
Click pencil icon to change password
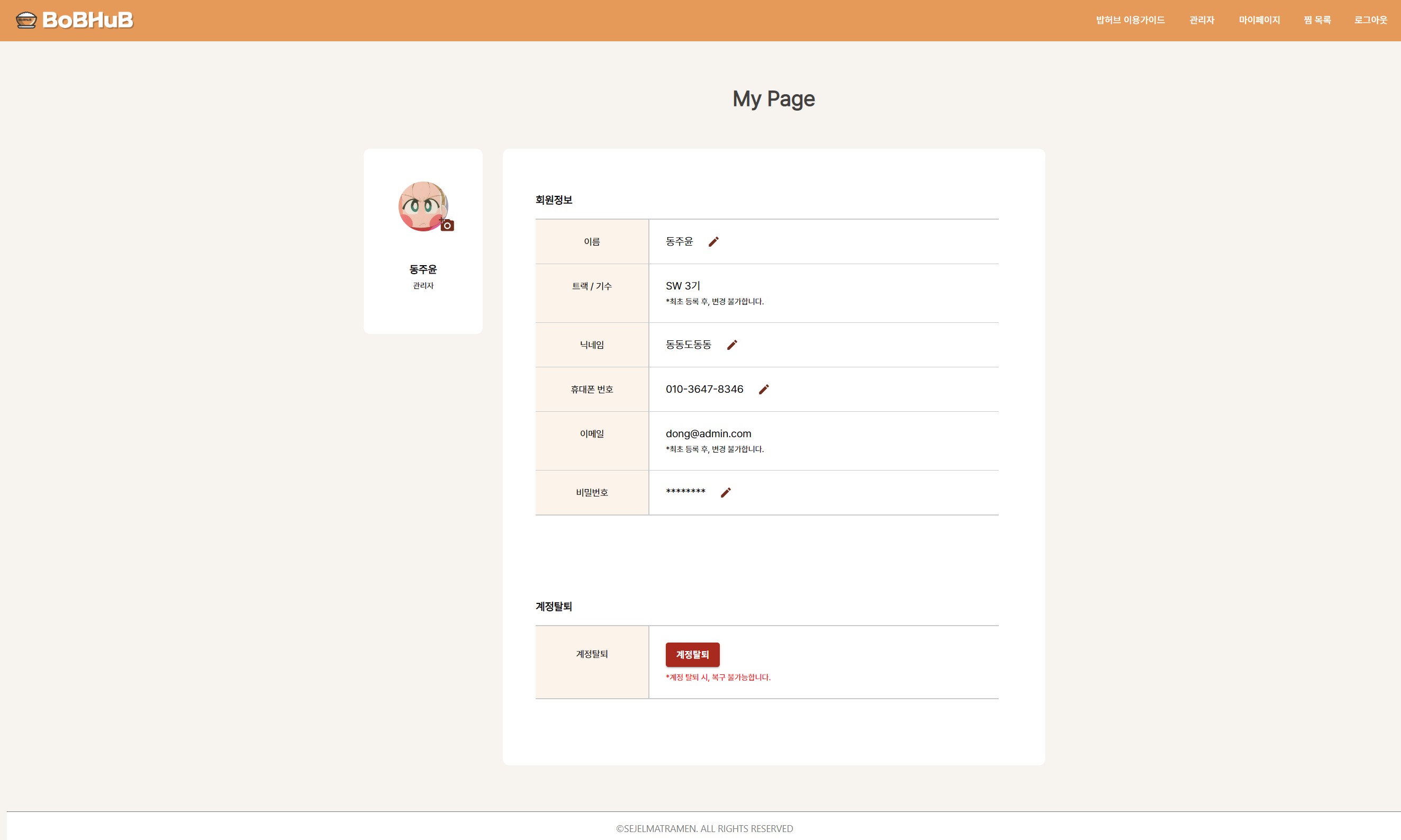coord(726,492)
